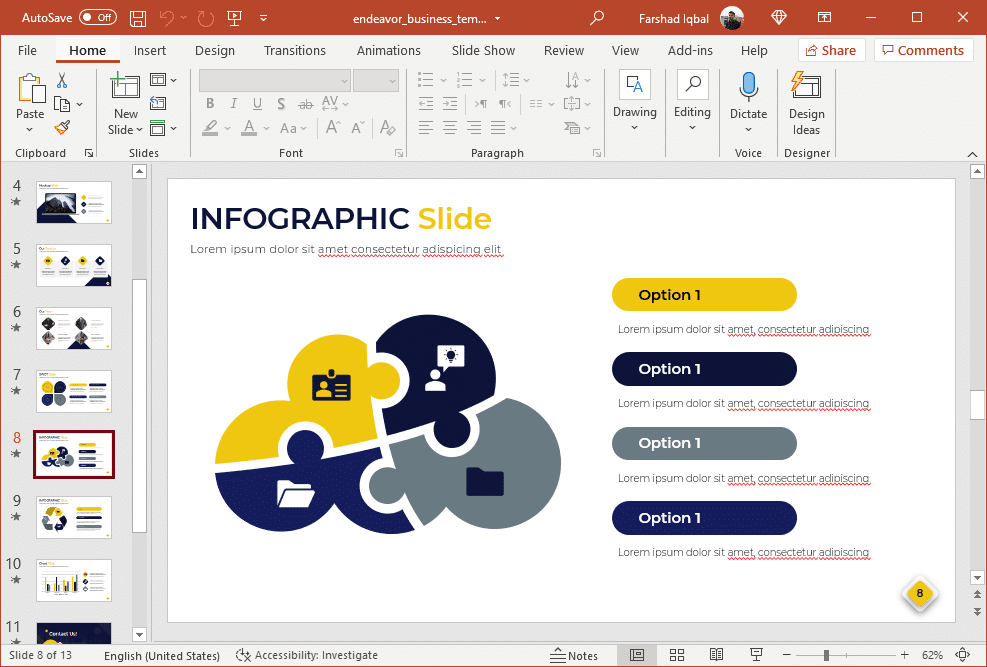Go to next slide arrow

[x=977, y=611]
